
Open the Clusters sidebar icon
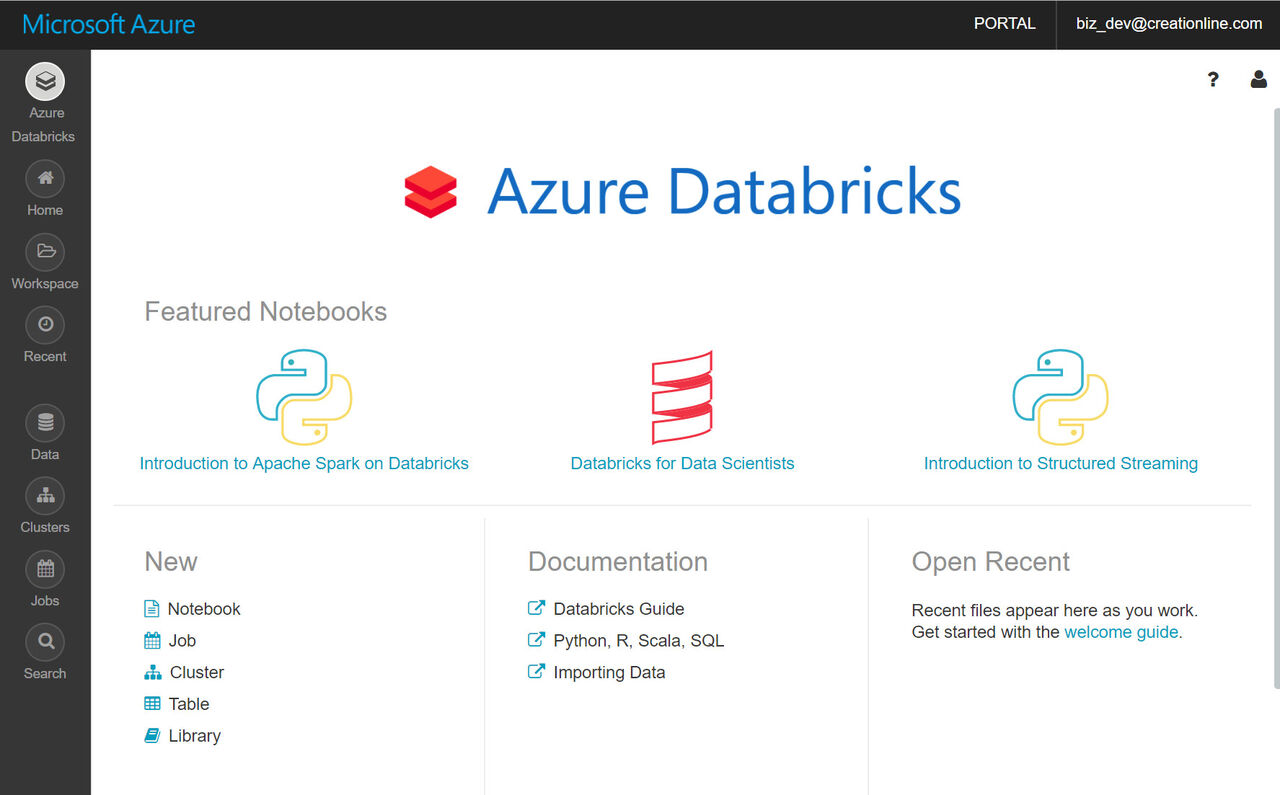(x=45, y=496)
